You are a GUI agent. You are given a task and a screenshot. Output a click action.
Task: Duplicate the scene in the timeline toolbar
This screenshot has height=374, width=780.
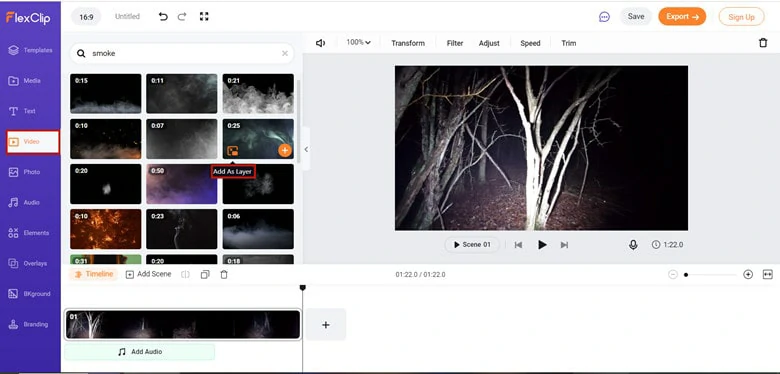(x=205, y=275)
